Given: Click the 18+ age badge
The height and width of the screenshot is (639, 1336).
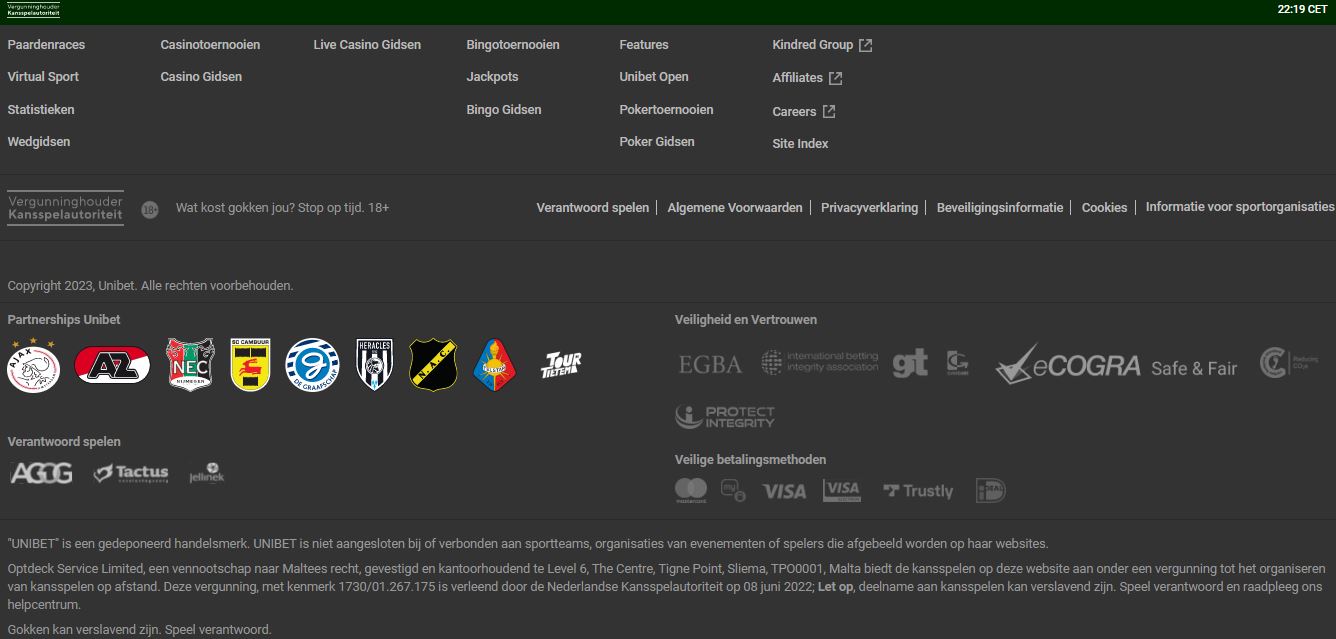Looking at the screenshot, I should pyautogui.click(x=150, y=210).
